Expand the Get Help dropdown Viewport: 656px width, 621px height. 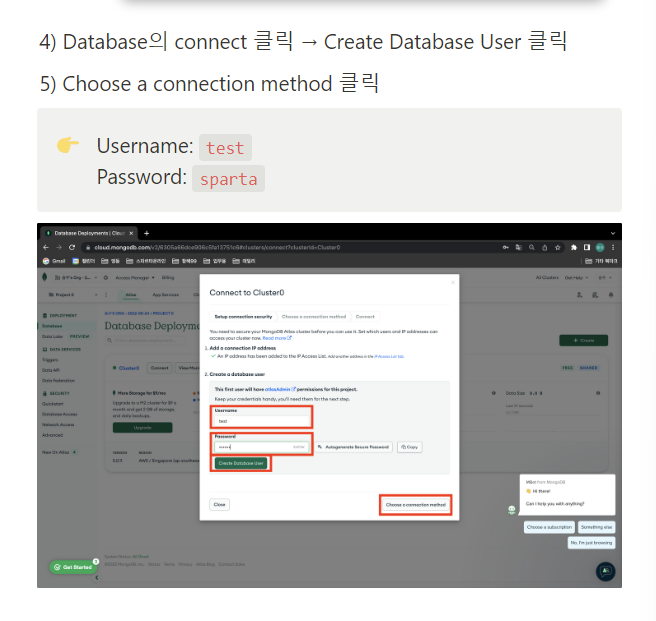click(576, 277)
